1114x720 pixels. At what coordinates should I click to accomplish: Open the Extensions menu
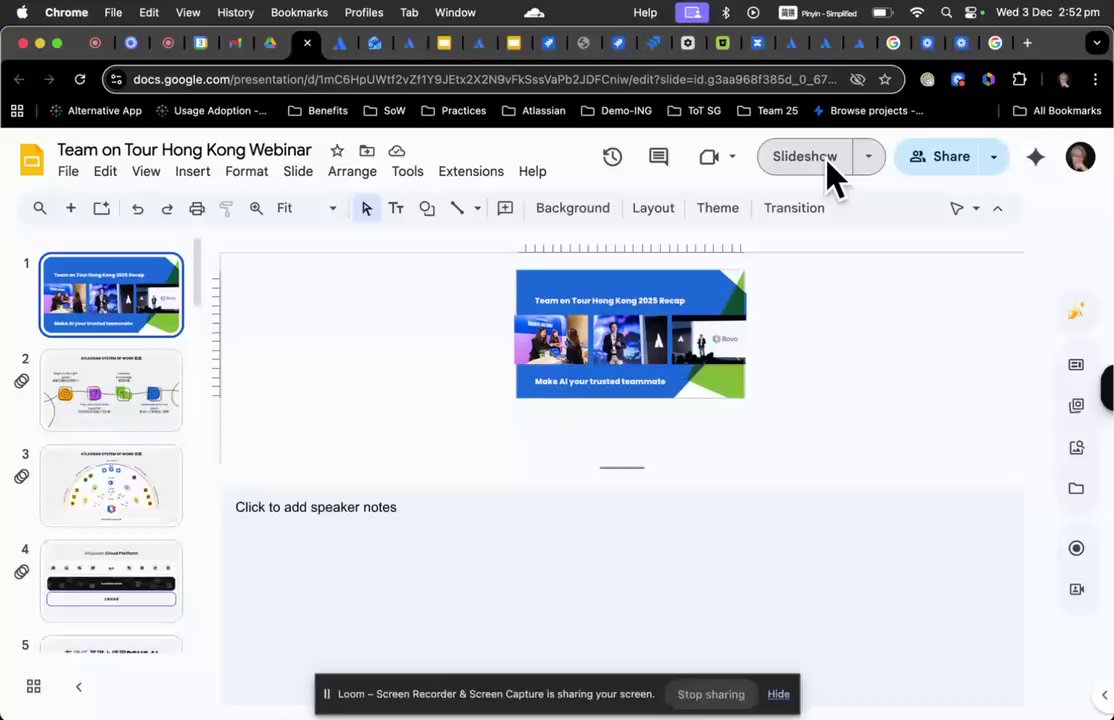(x=471, y=171)
